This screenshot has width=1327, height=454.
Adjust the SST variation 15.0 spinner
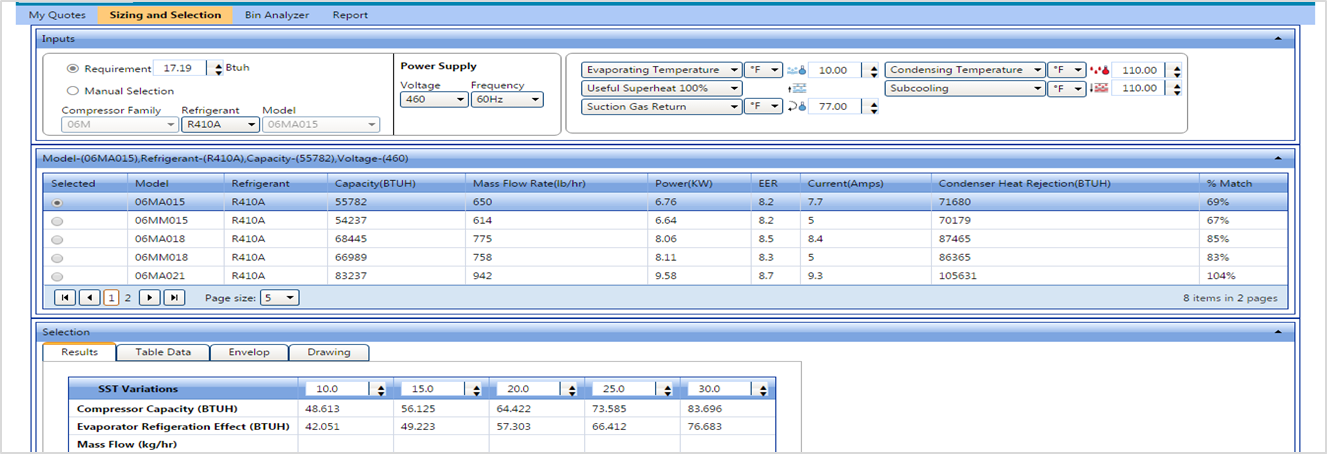click(x=478, y=389)
